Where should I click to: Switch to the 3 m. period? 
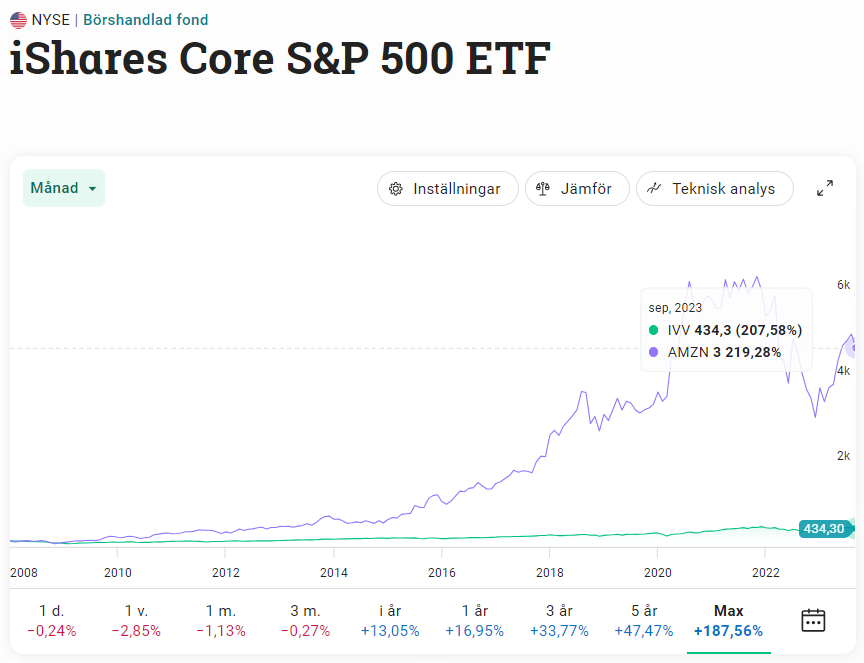click(x=308, y=620)
